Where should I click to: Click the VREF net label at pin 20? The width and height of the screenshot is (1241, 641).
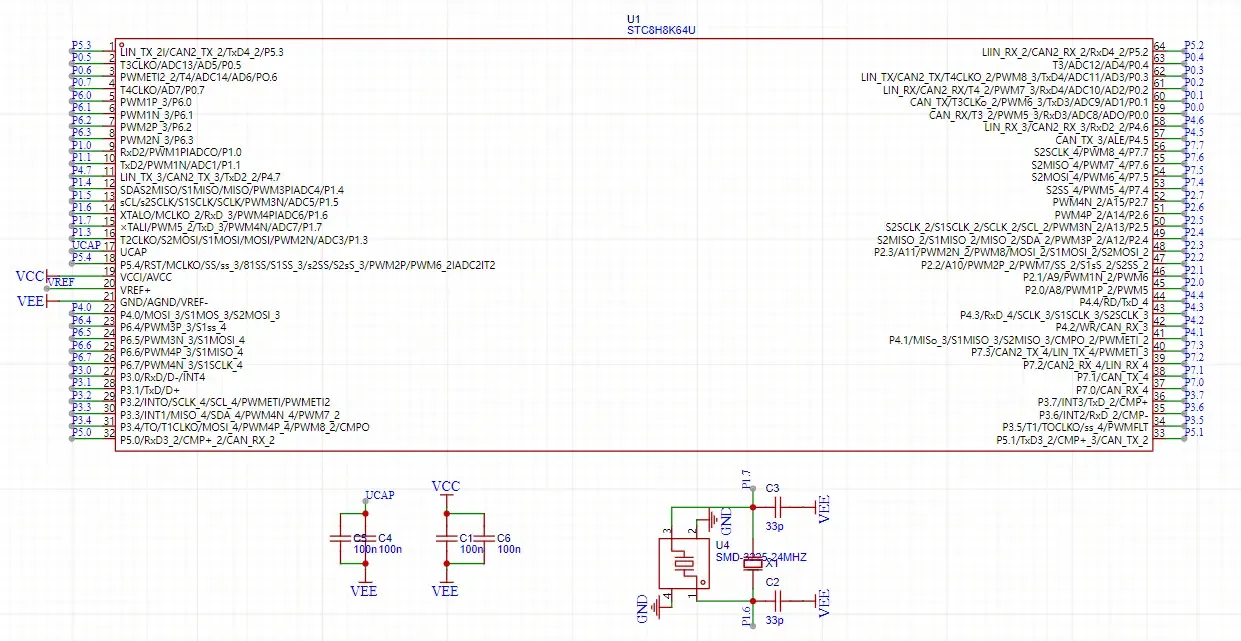[60, 283]
